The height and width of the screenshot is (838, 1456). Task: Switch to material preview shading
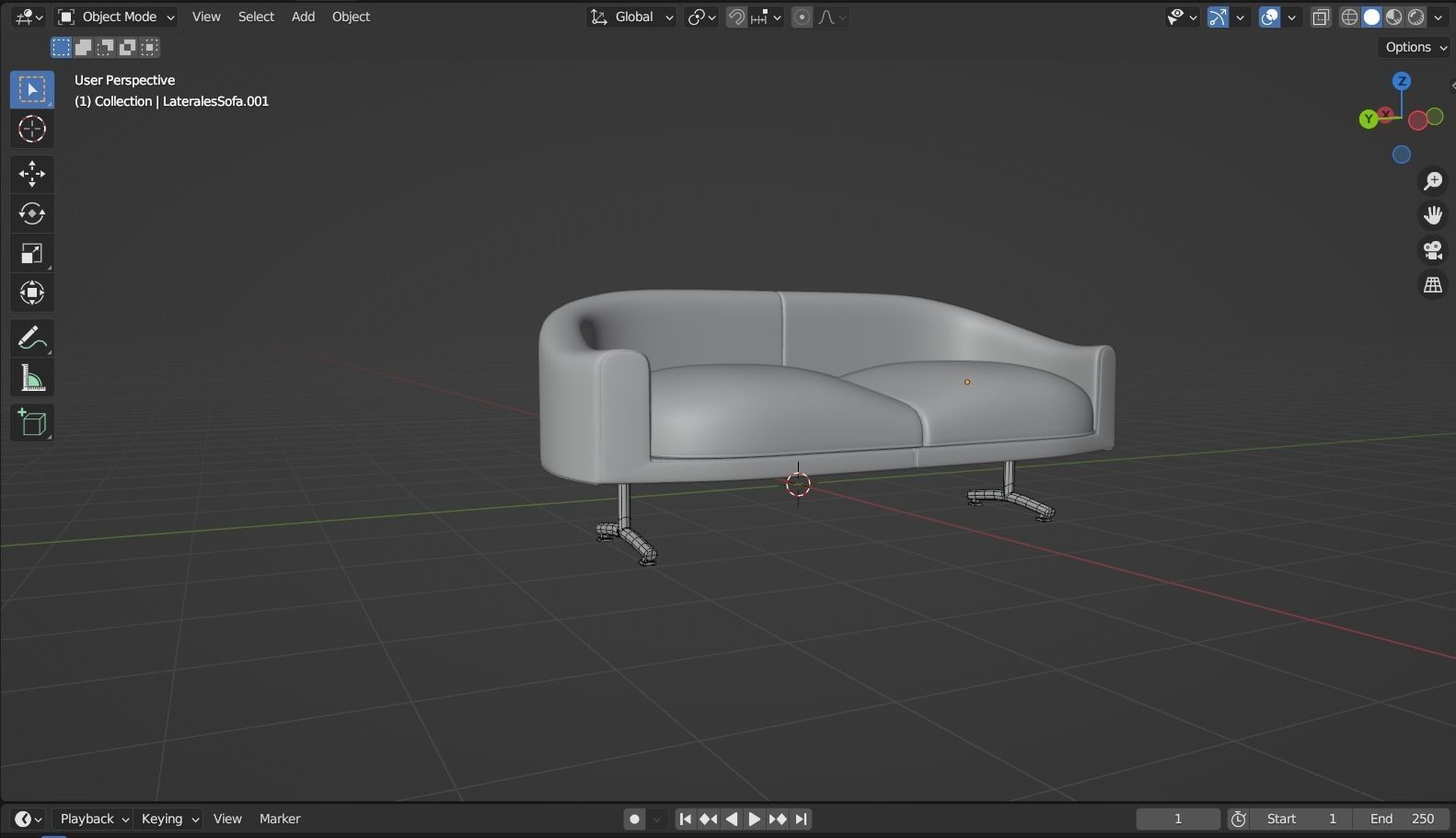click(1394, 17)
